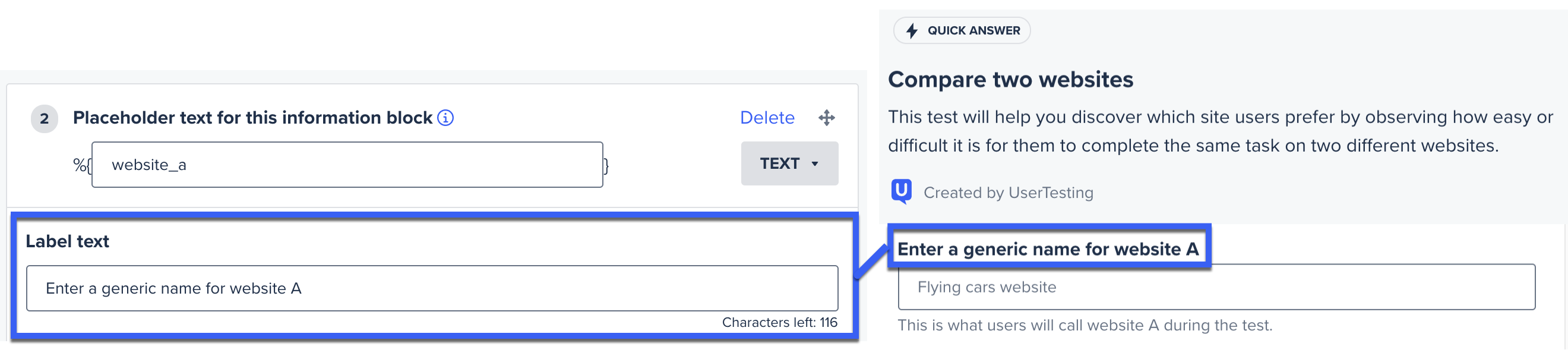Click the test description paragraph

tap(1221, 131)
